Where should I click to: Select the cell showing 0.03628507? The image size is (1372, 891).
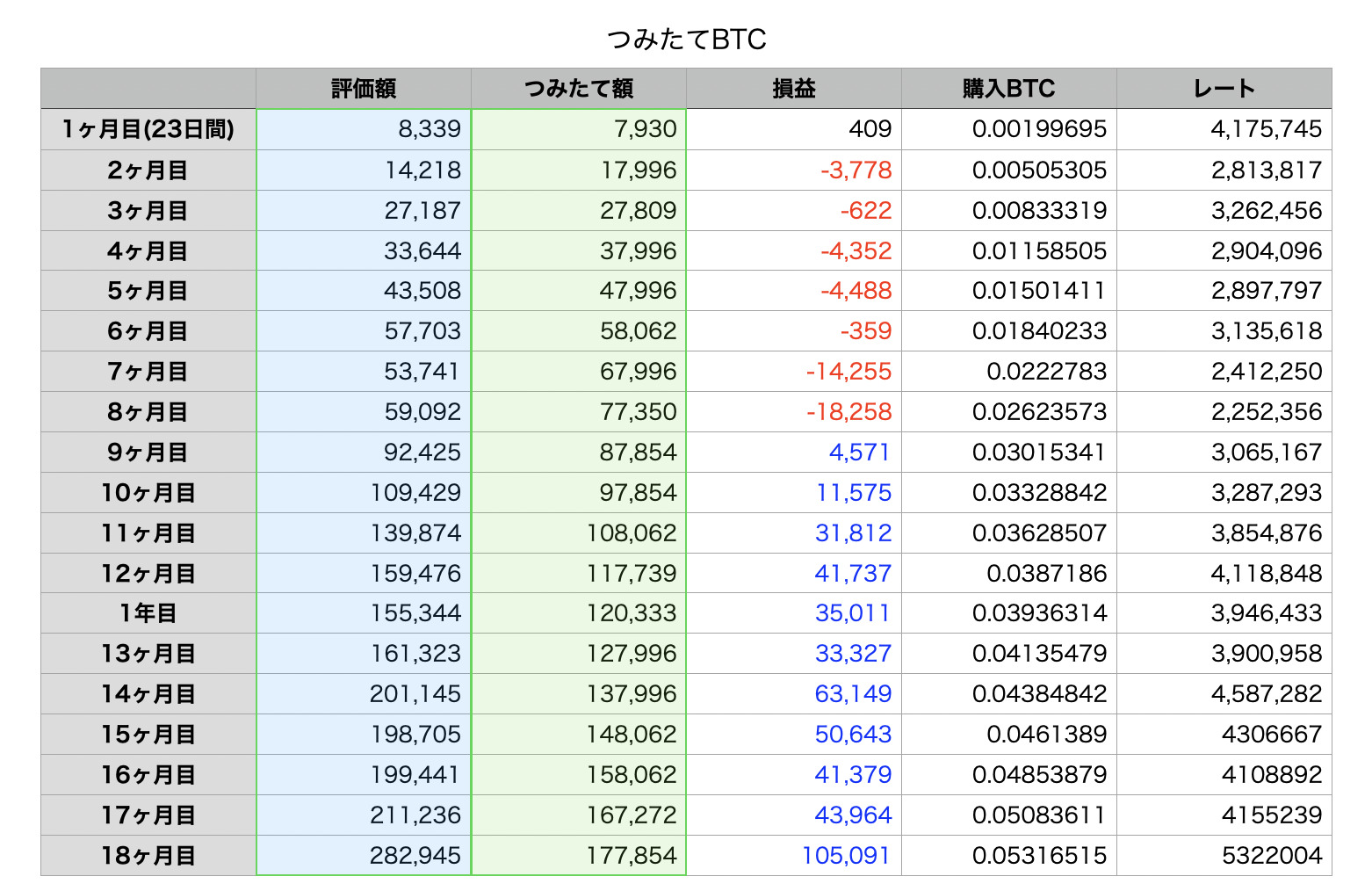(x=1009, y=532)
